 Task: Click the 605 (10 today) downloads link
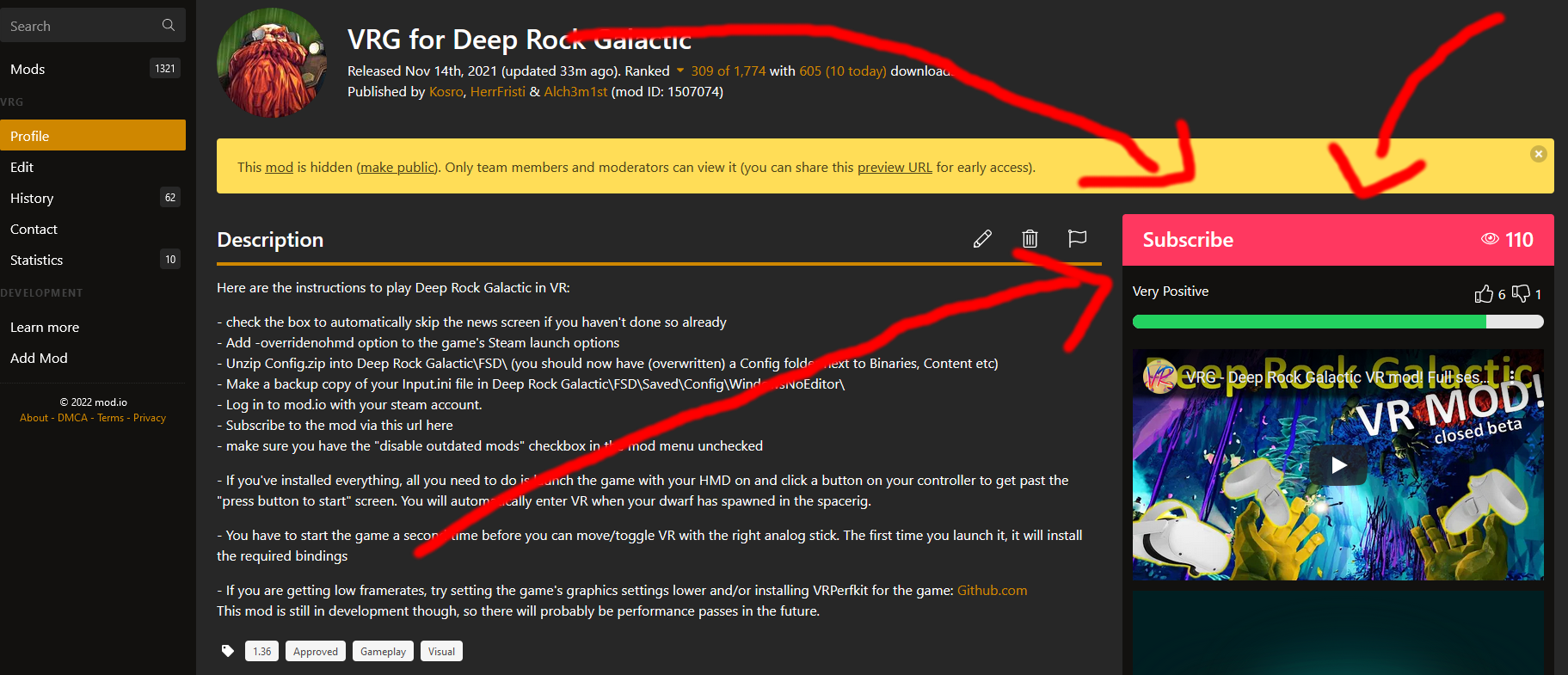[843, 71]
